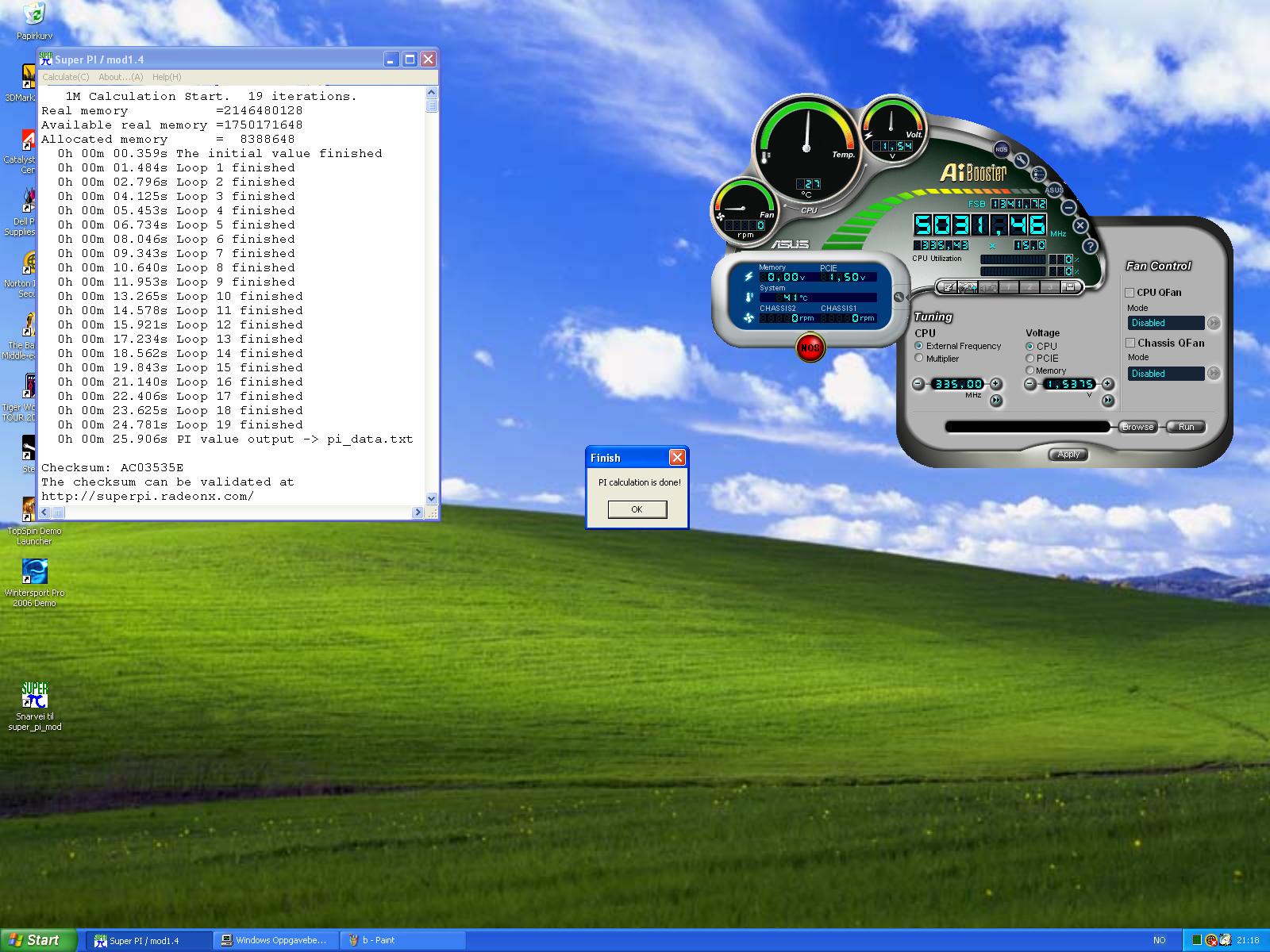Select CPU voltage radio button

[1029, 346]
